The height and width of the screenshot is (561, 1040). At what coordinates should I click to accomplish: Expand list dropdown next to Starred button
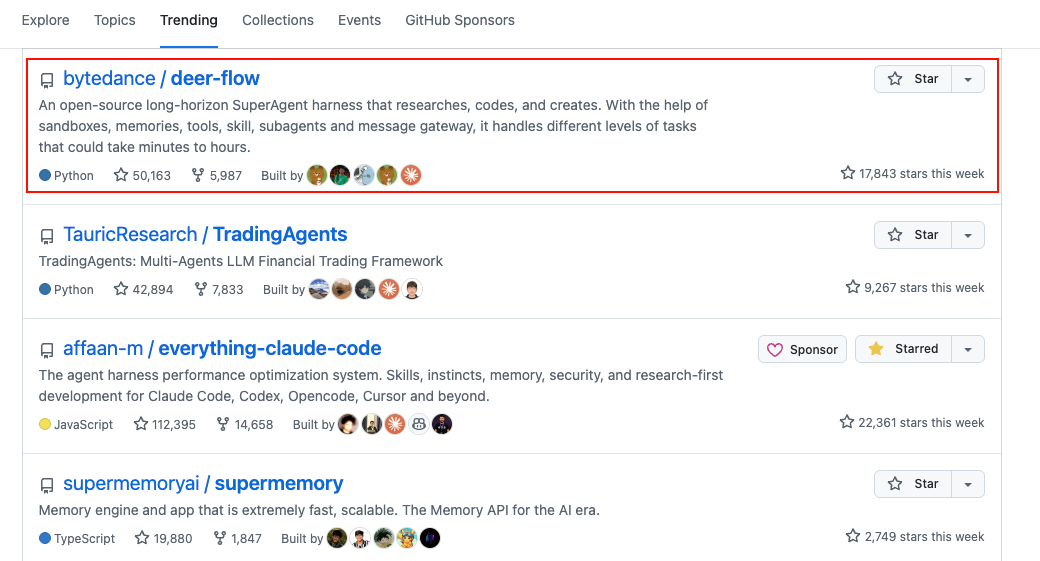click(x=968, y=349)
